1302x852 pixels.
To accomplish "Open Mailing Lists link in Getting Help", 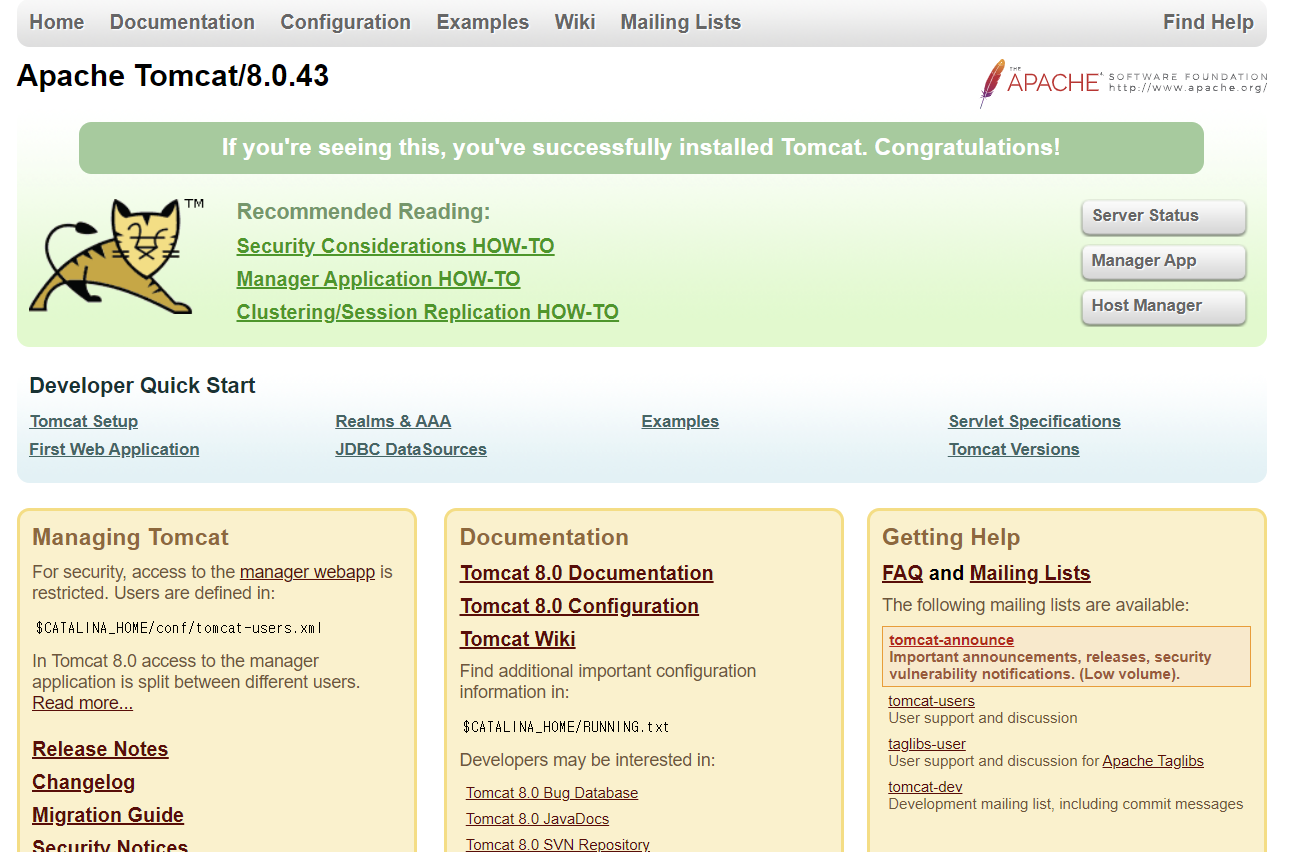I will [x=1030, y=573].
